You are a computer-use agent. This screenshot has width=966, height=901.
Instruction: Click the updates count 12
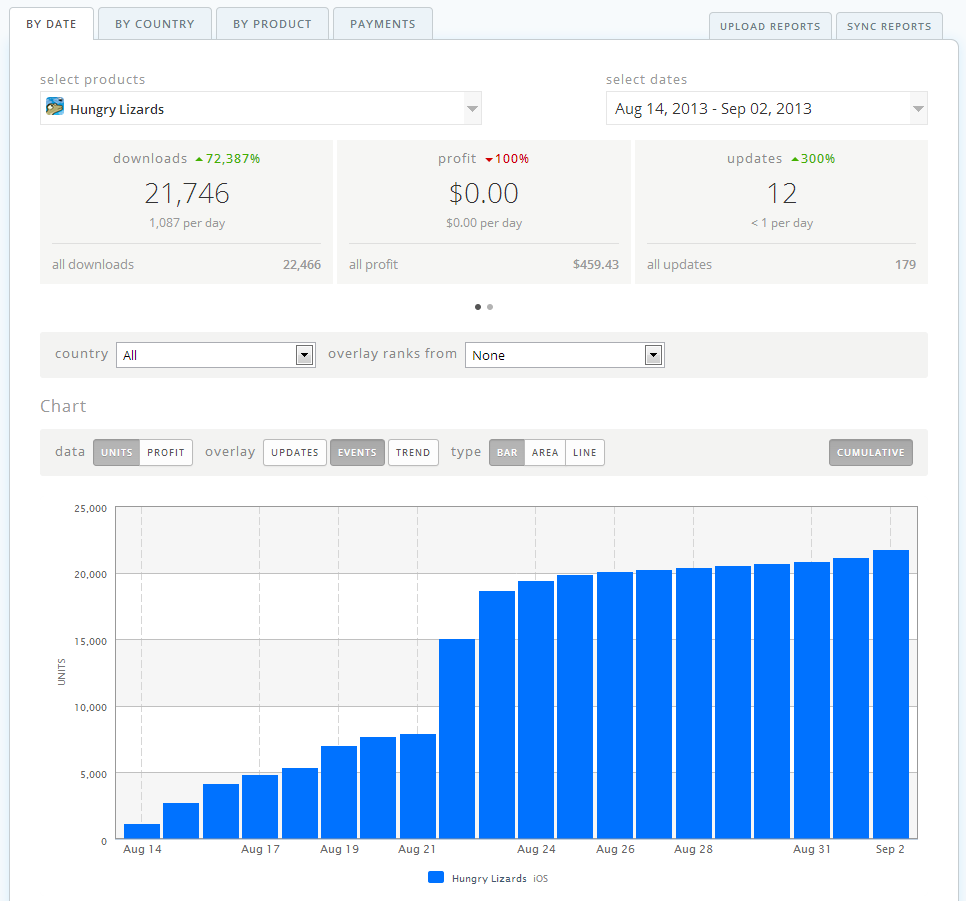(x=782, y=194)
